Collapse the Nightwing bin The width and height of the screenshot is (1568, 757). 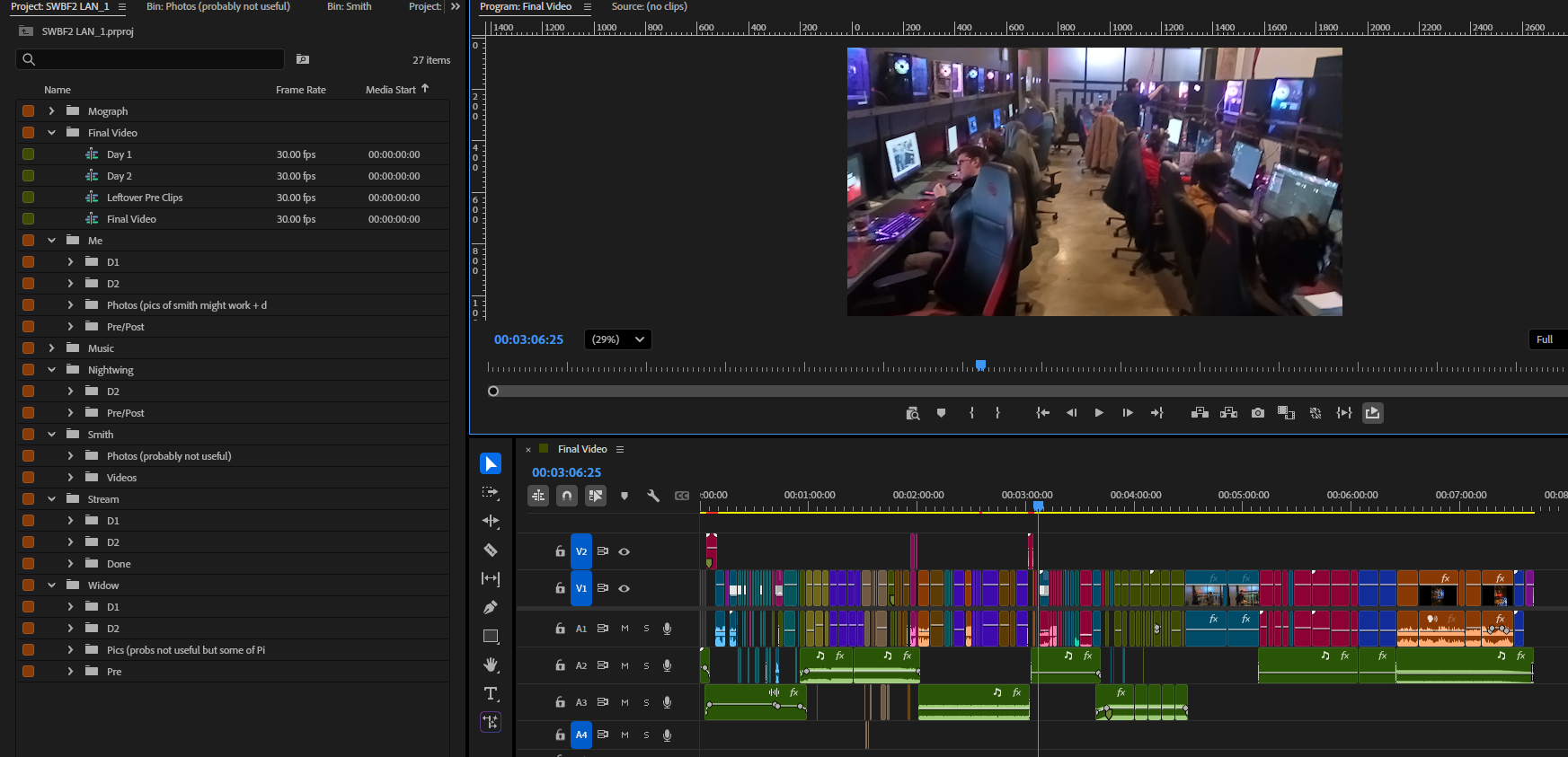tap(51, 370)
